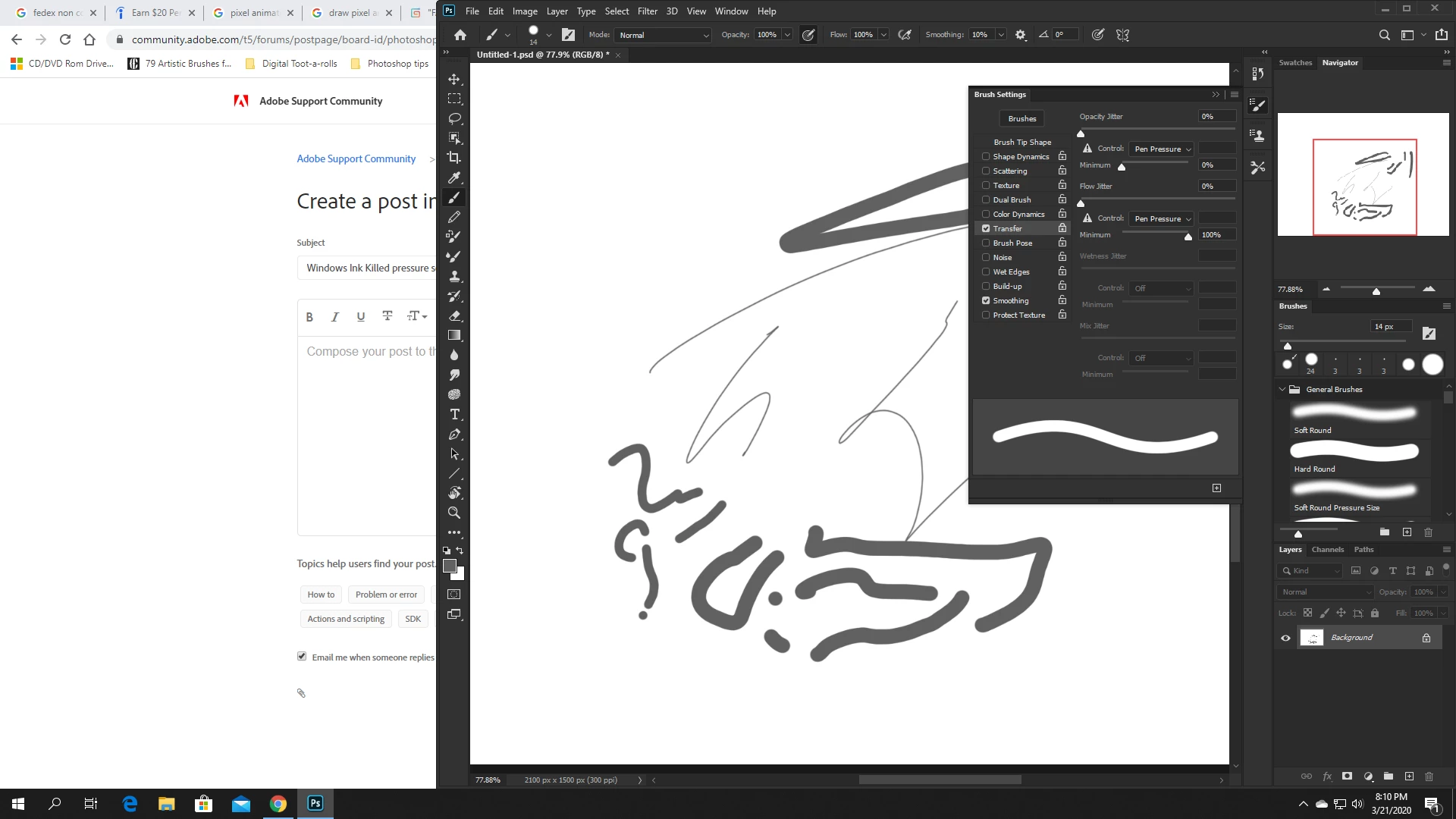Select the Crop tool
Screen dimensions: 1456x819
click(x=454, y=158)
